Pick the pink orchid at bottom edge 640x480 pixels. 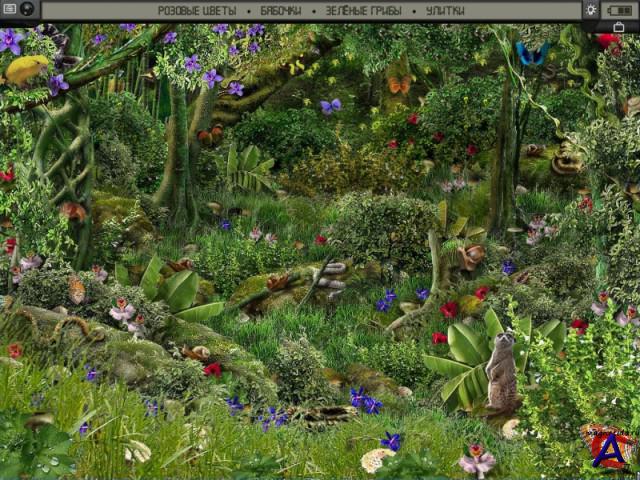477,461
